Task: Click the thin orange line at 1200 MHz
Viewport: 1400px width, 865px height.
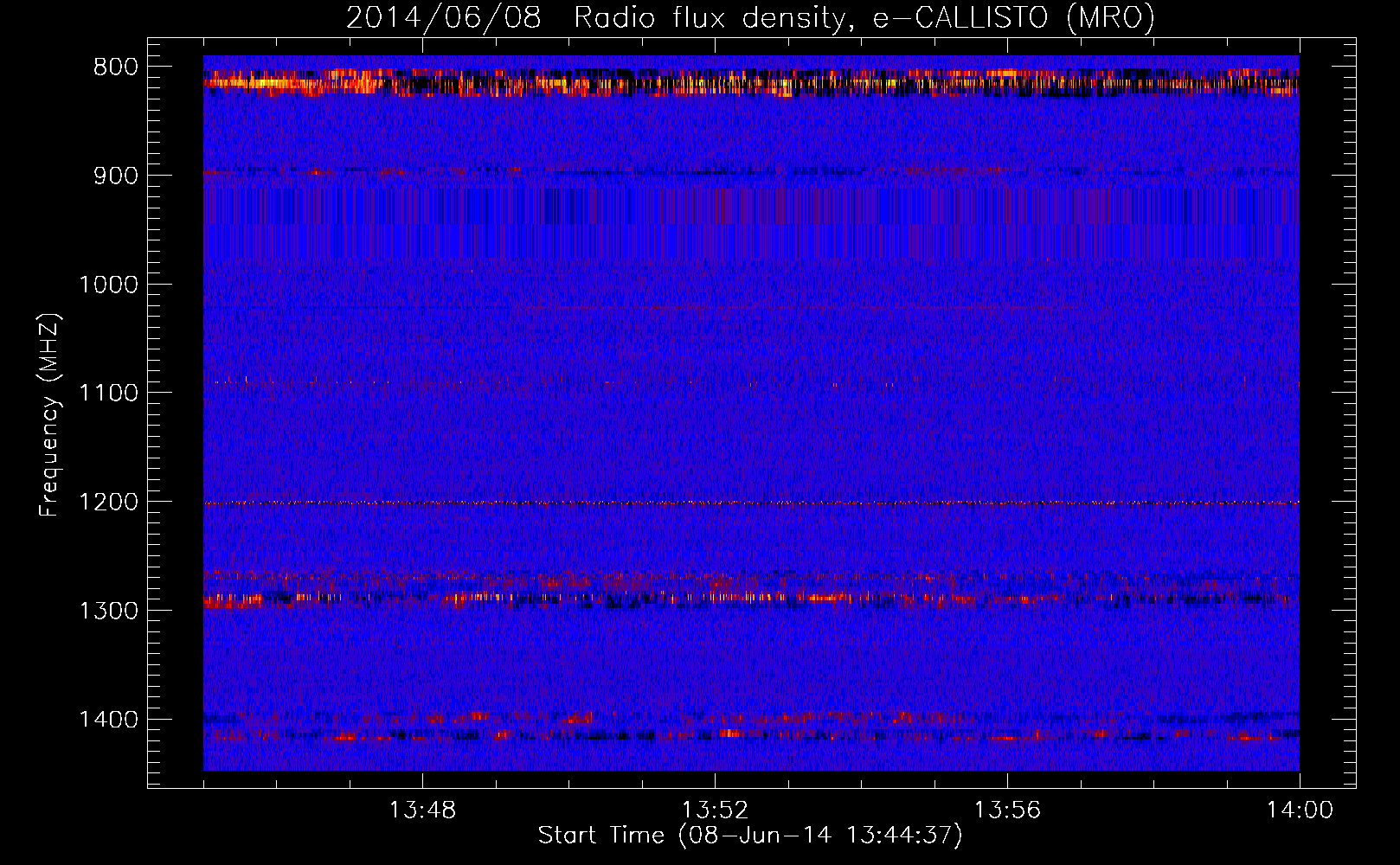Action: coord(751,503)
